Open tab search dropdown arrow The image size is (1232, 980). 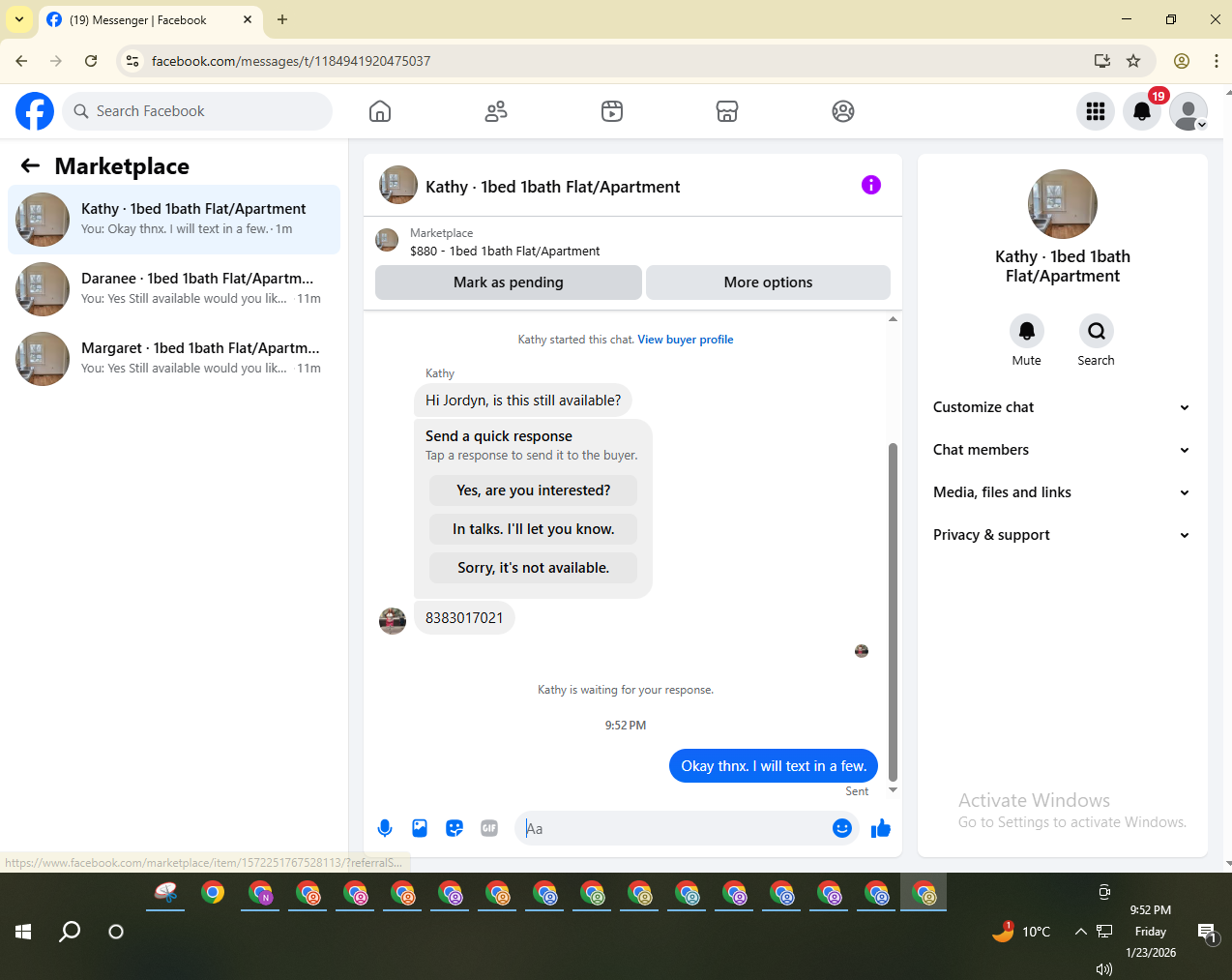tap(19, 19)
